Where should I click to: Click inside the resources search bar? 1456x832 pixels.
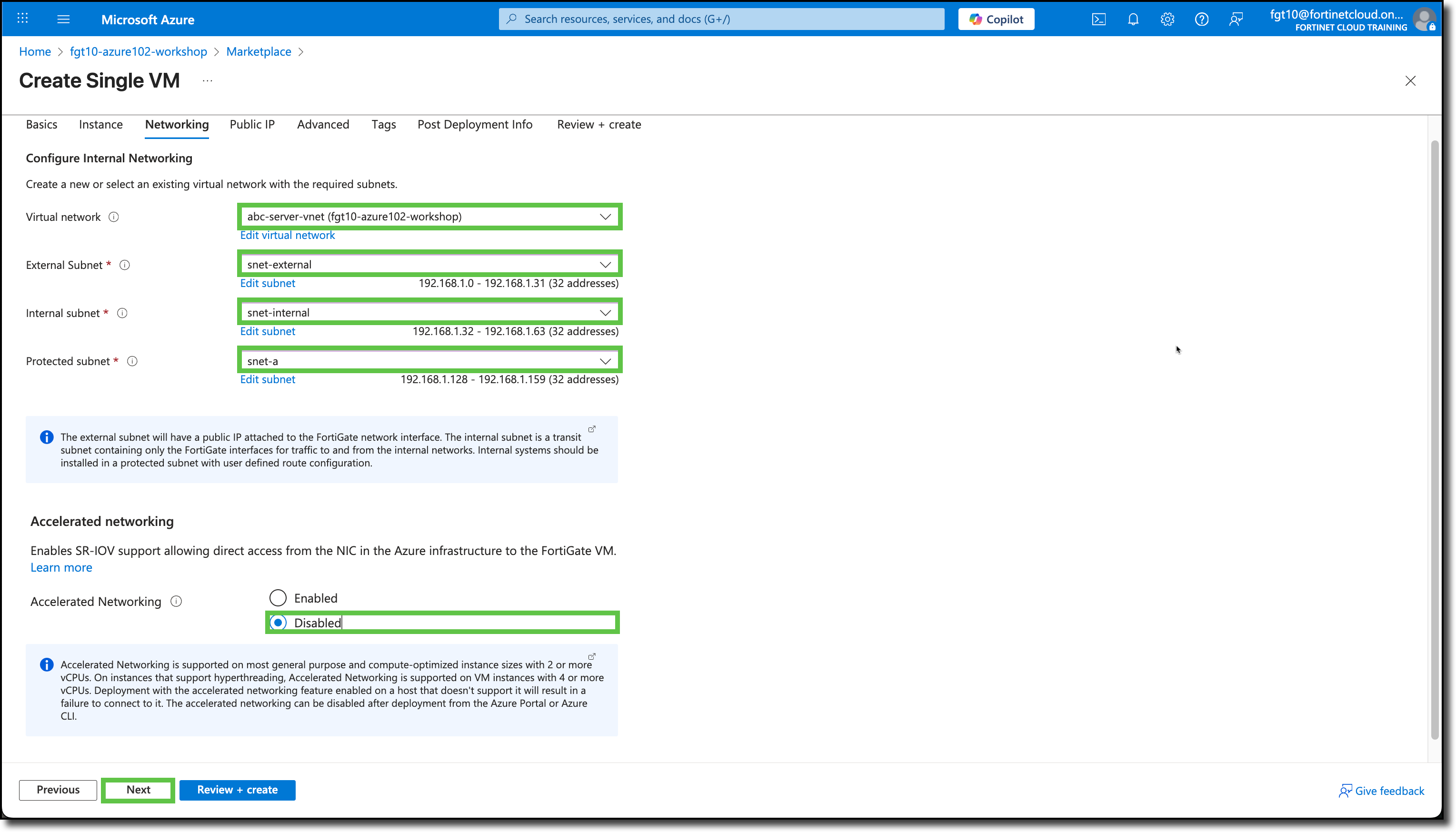pyautogui.click(x=720, y=19)
